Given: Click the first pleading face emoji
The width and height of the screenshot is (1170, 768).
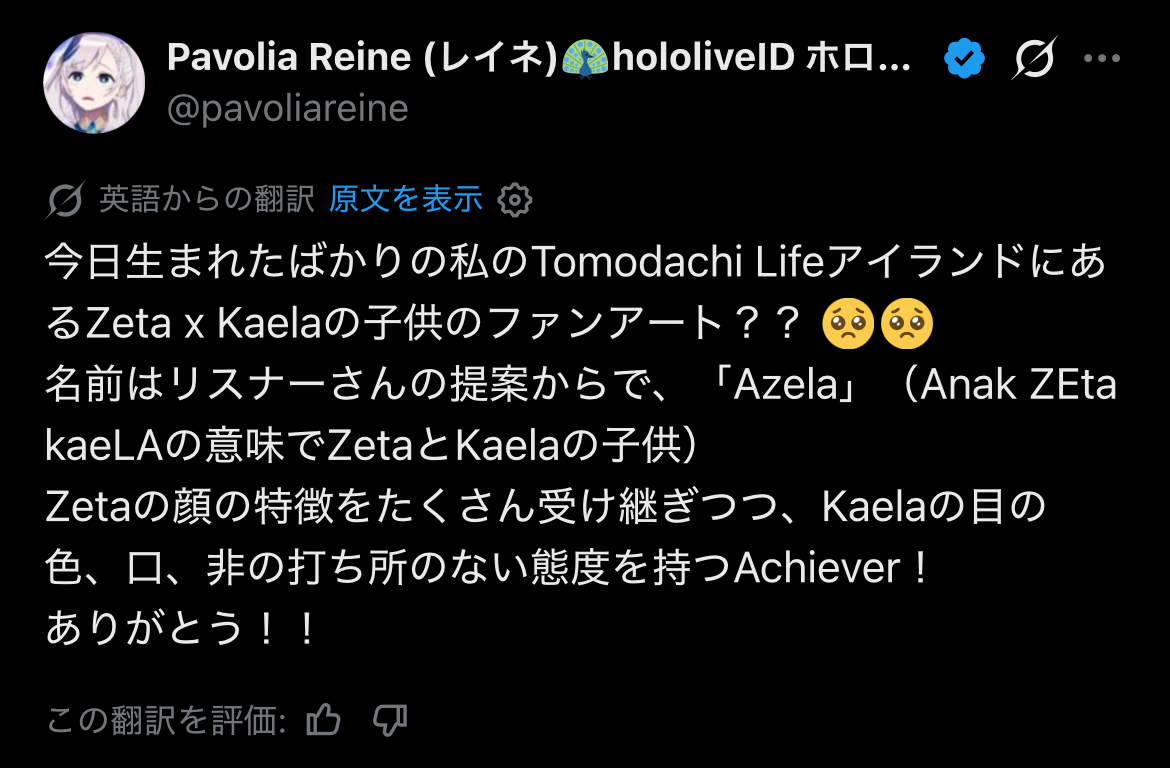Looking at the screenshot, I should point(848,324).
